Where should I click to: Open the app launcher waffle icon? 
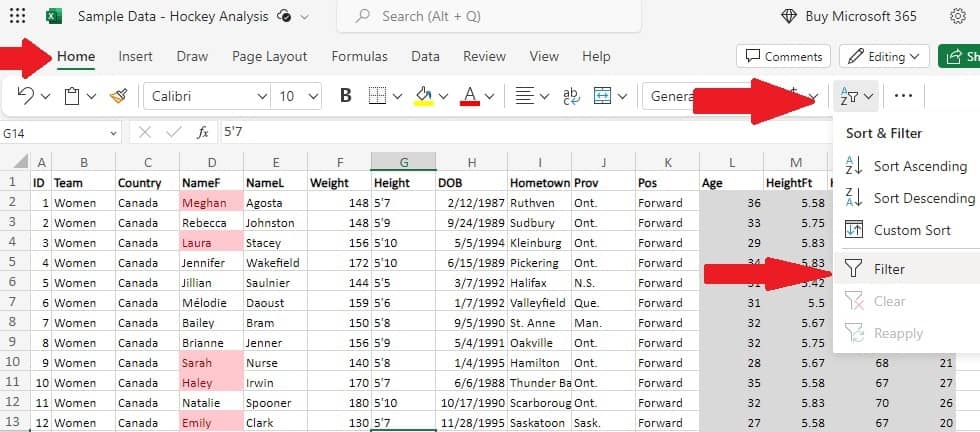click(18, 16)
